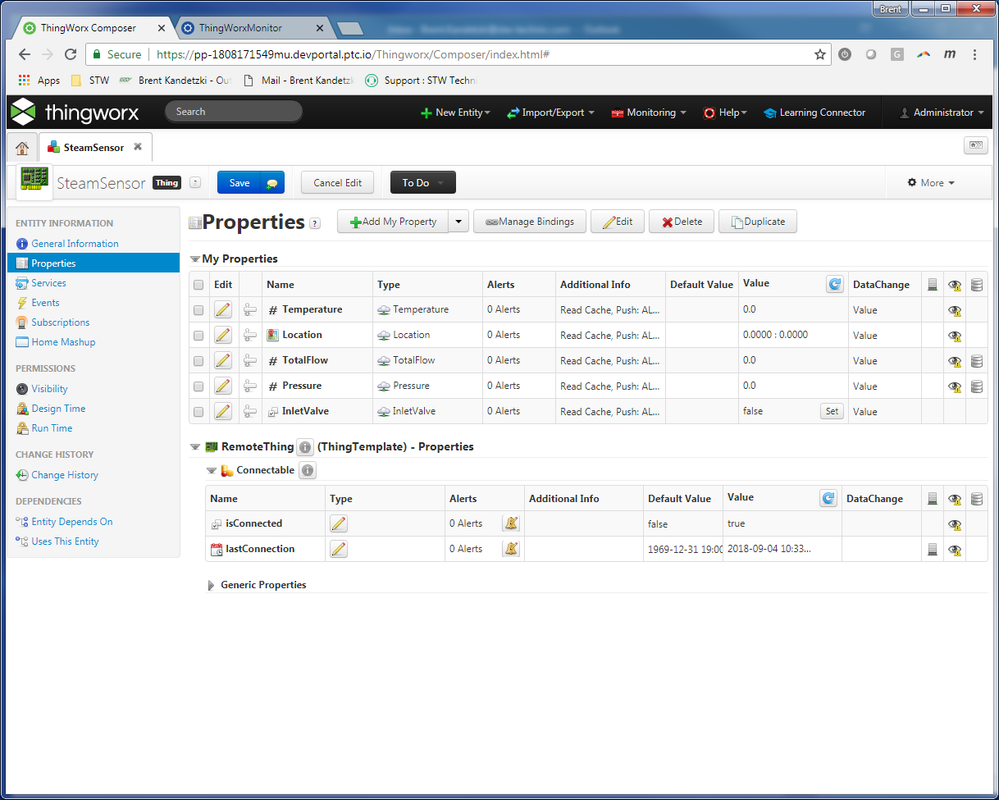
Task: Edit the Location property pencil icon
Action: [x=222, y=335]
